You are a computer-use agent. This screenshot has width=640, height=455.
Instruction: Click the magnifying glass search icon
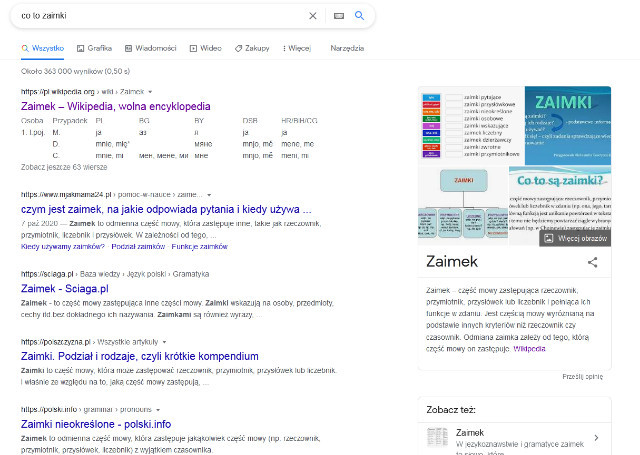[360, 16]
